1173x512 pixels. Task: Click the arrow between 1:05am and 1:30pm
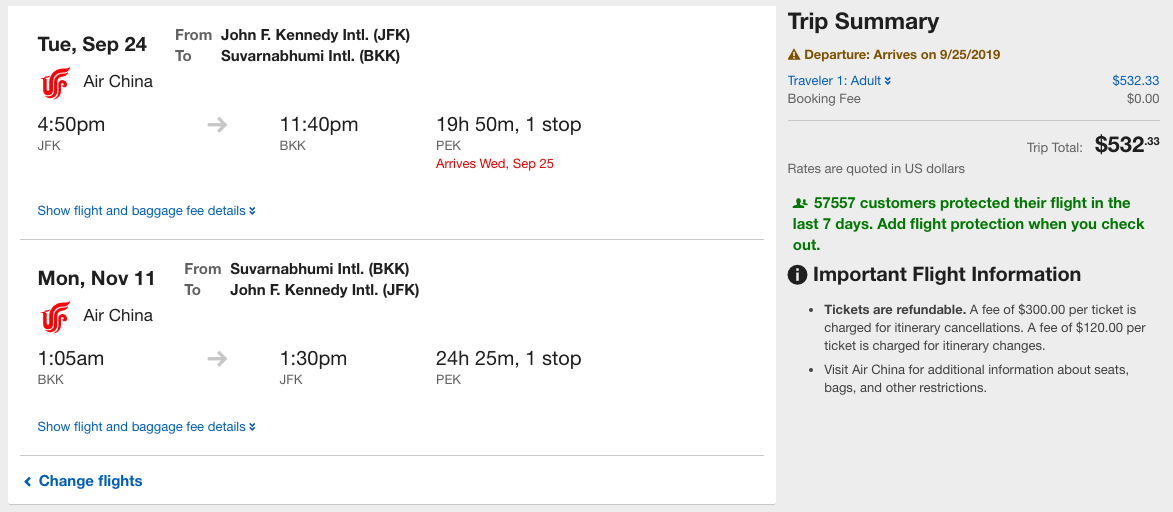coord(217,359)
